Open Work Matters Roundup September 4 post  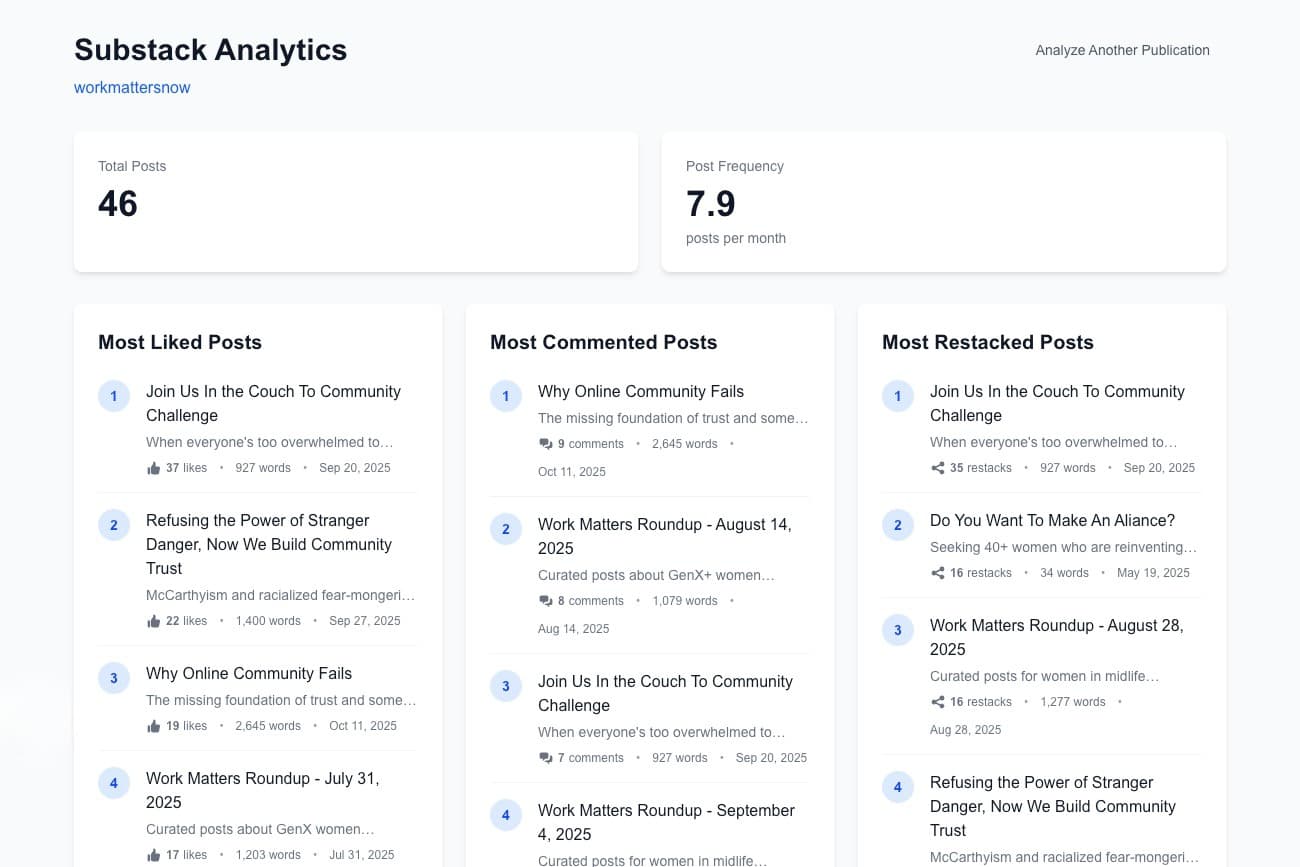pos(666,822)
